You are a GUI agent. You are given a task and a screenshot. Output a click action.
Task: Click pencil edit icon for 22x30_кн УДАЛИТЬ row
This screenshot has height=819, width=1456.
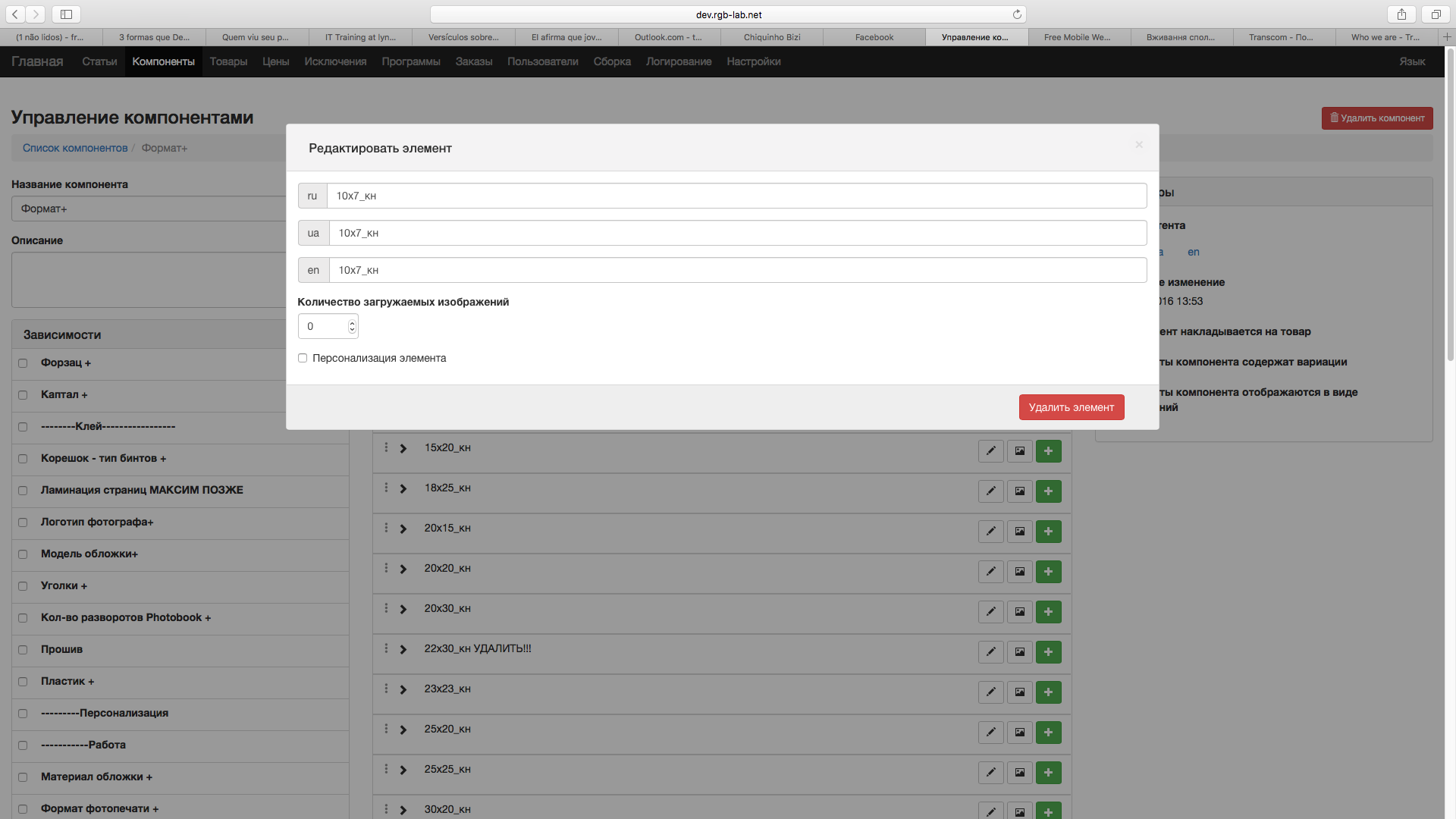tap(990, 652)
